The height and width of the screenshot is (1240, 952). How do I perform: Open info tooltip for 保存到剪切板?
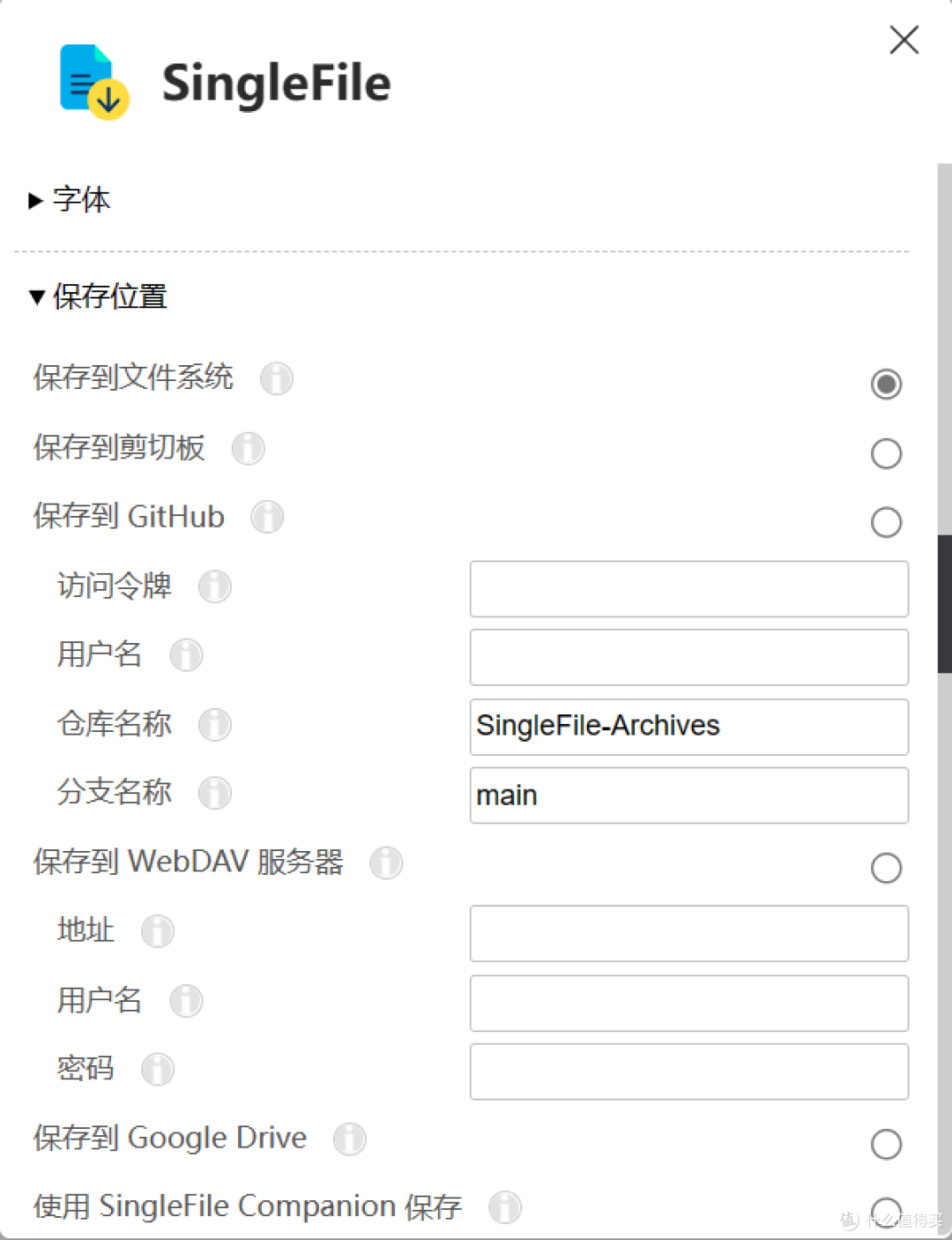click(x=248, y=449)
